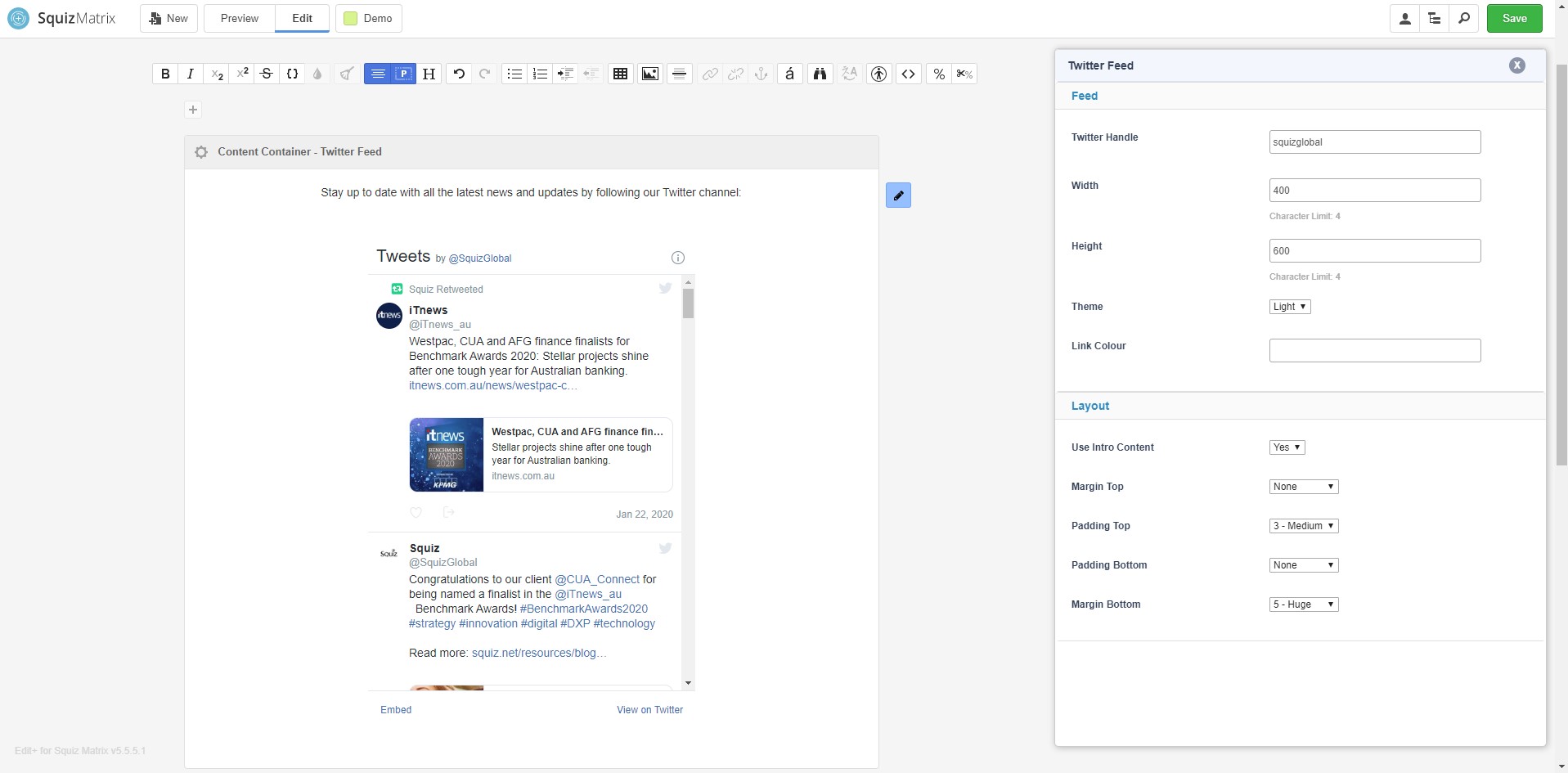
Task: Open Use Intro Content dropdown
Action: 1287,447
